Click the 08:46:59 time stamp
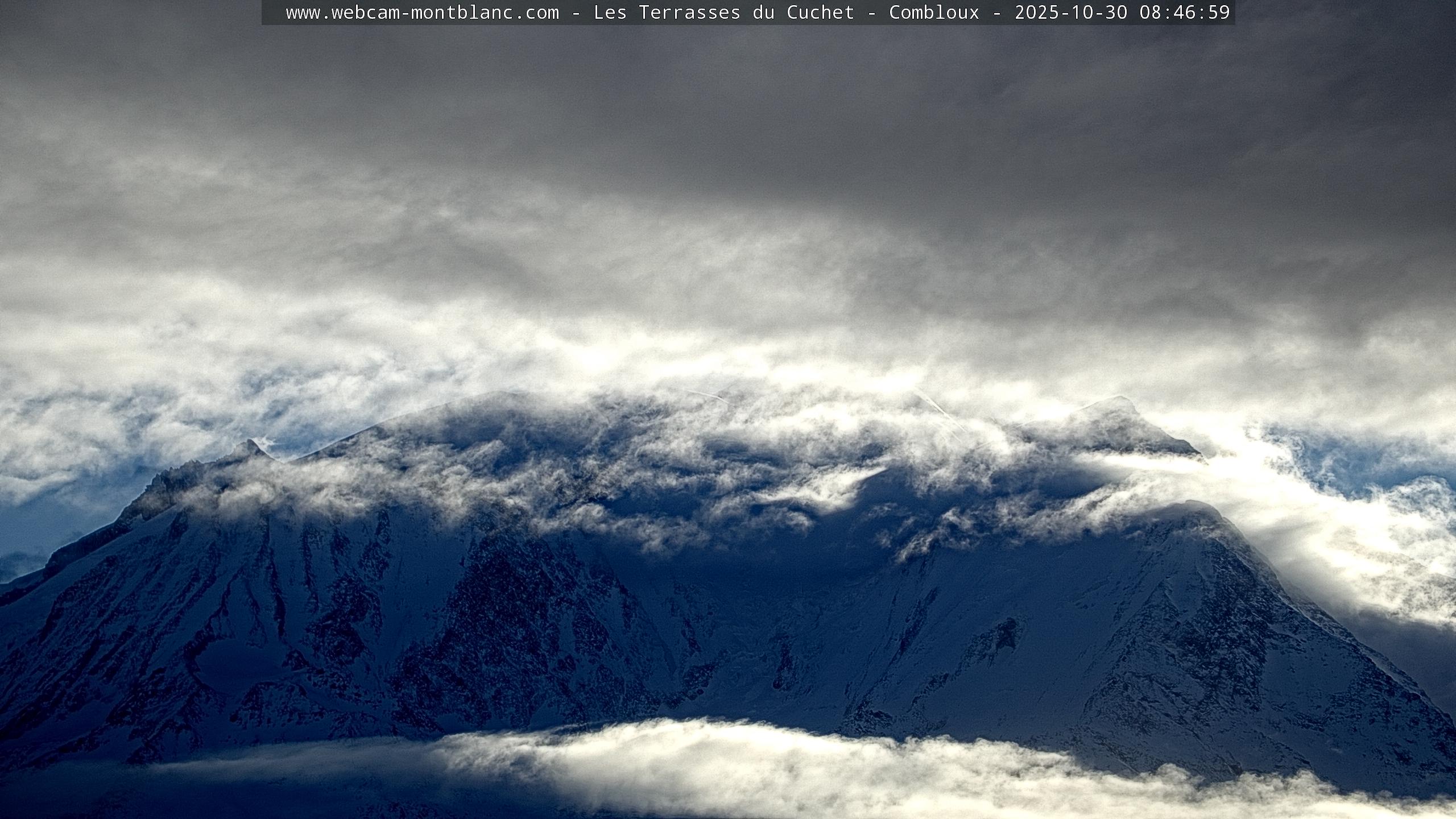The height and width of the screenshot is (819, 1456). 1184,13
